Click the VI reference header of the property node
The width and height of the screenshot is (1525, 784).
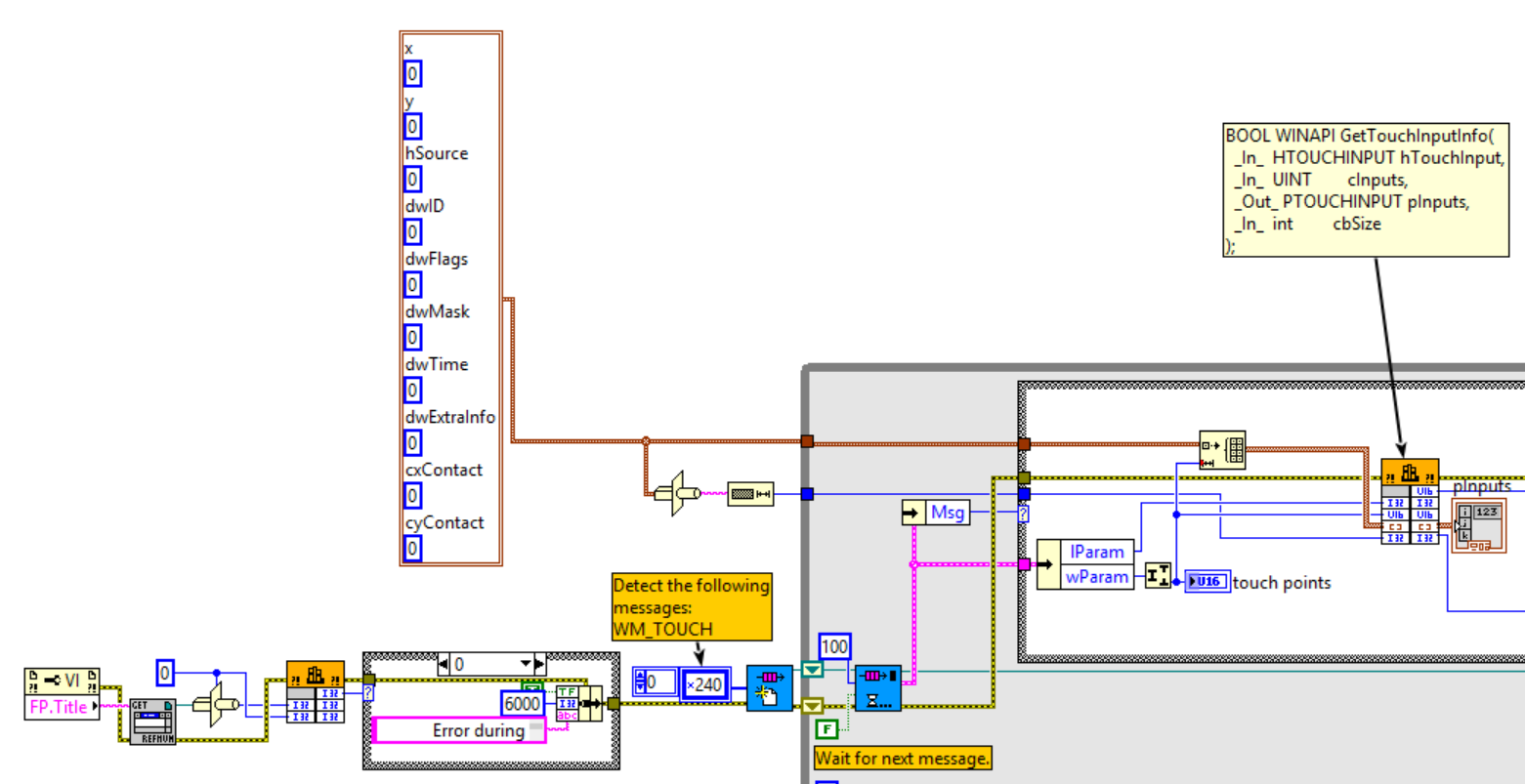pos(62,681)
